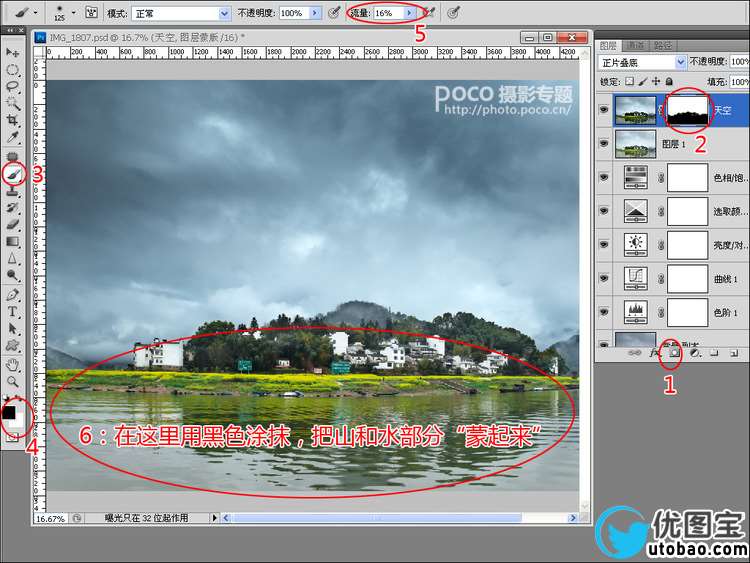The image size is (750, 563).
Task: Toggle lock position icon
Action: pyautogui.click(x=656, y=82)
